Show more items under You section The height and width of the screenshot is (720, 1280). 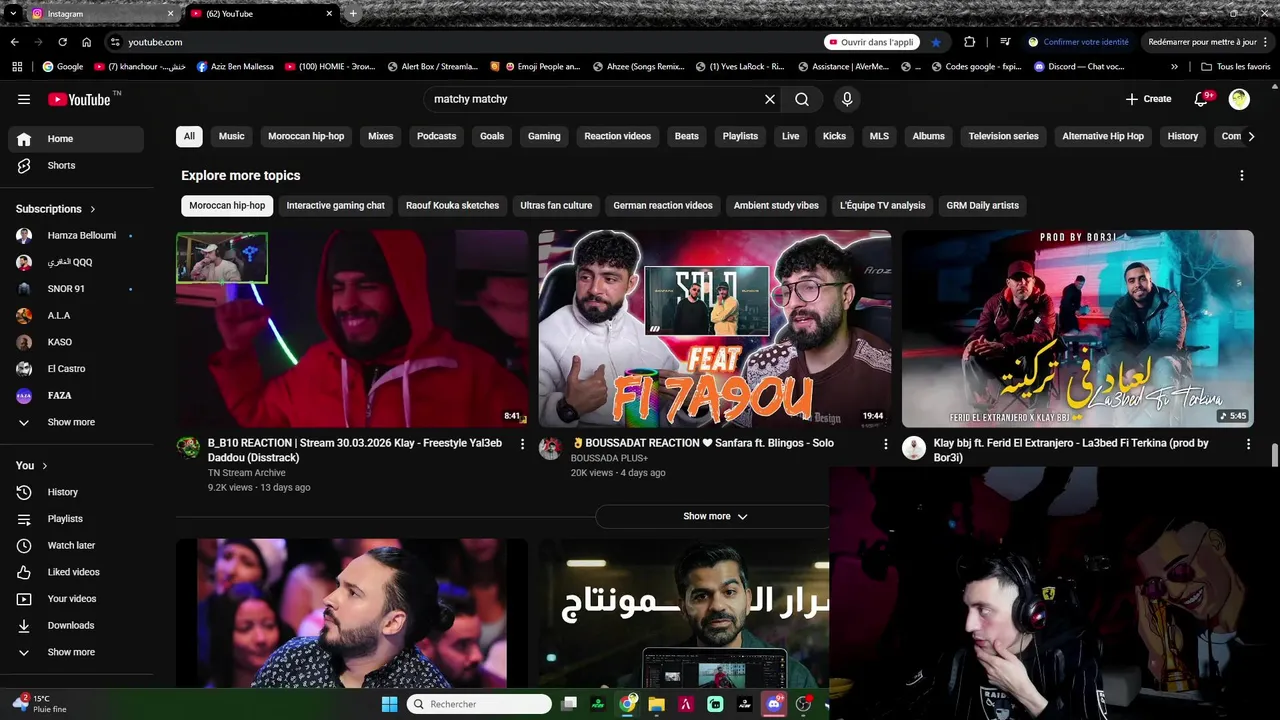coord(76,652)
